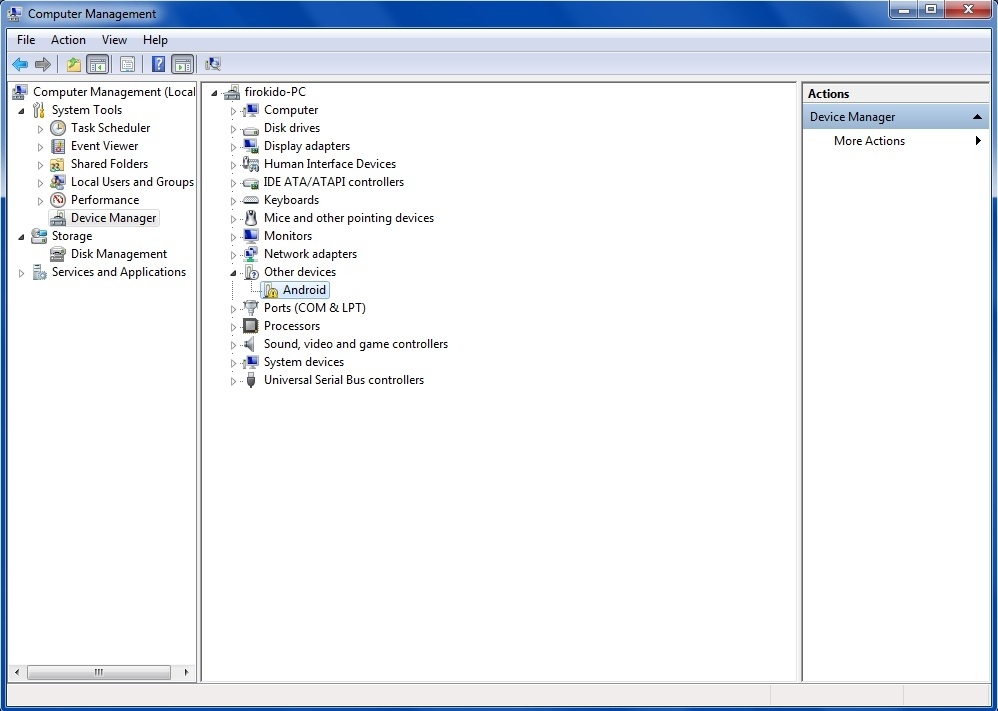The height and width of the screenshot is (711, 998).
Task: Click the Local Users and Groups icon
Action: click(x=58, y=182)
